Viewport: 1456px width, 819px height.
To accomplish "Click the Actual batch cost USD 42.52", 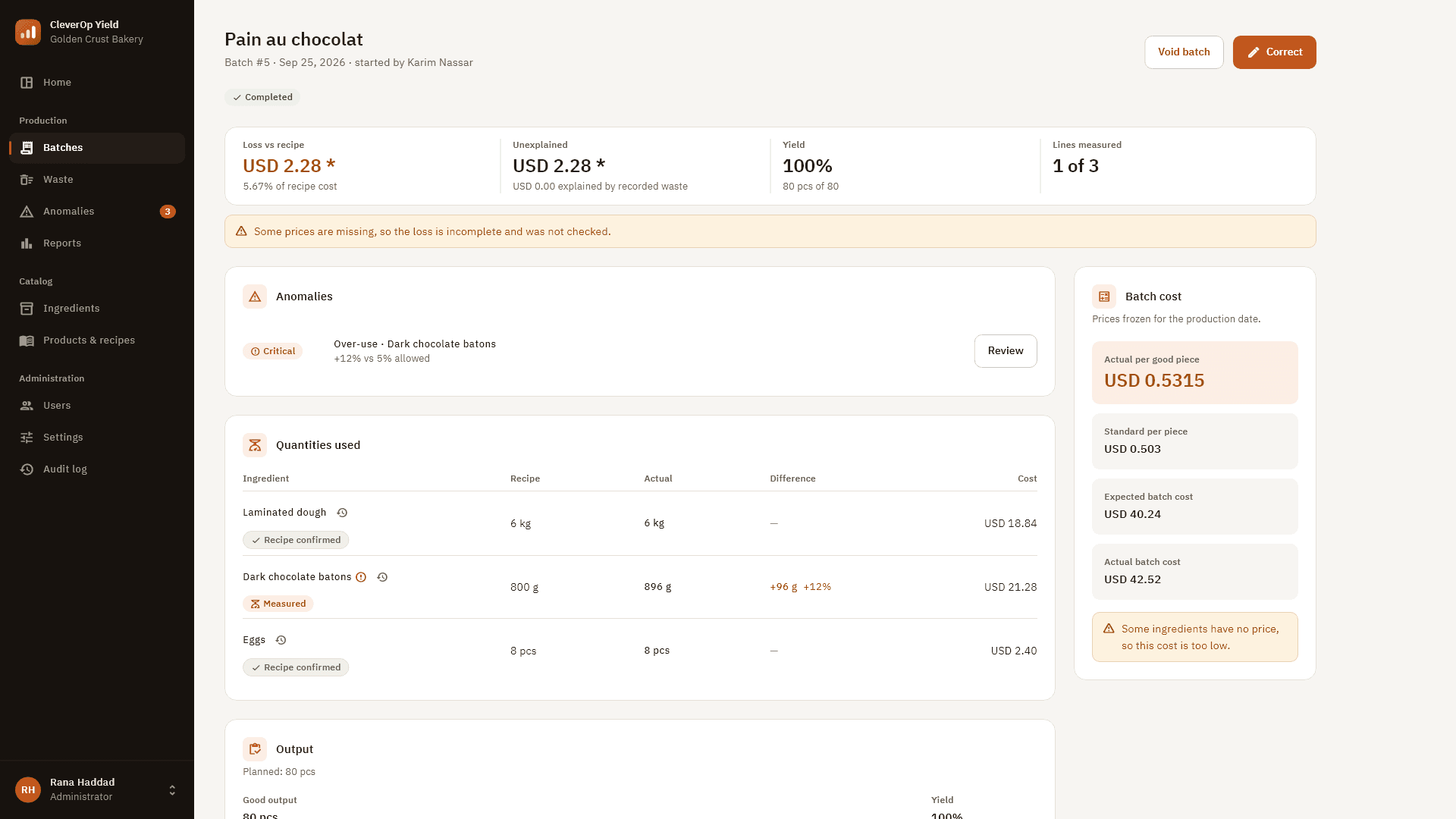I will [x=1132, y=579].
